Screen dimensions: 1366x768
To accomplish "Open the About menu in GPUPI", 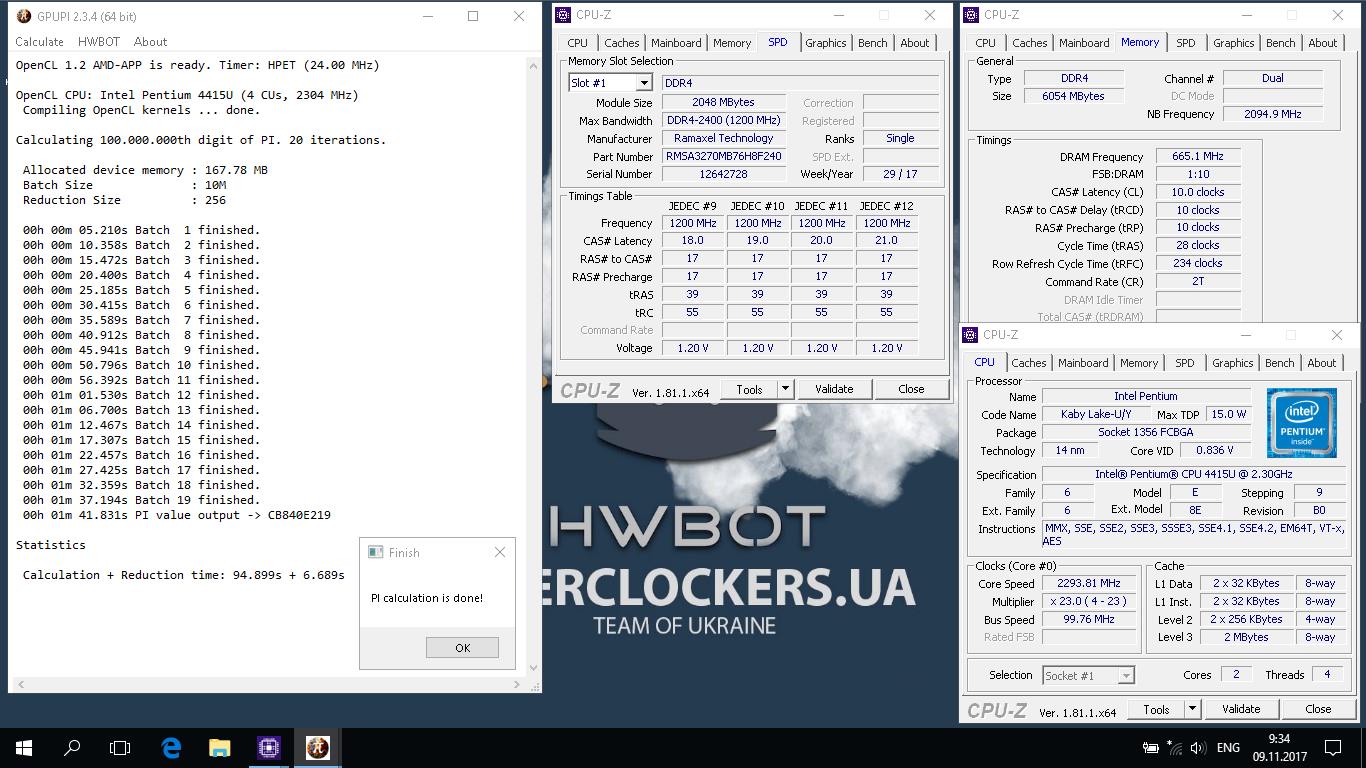I will (150, 42).
